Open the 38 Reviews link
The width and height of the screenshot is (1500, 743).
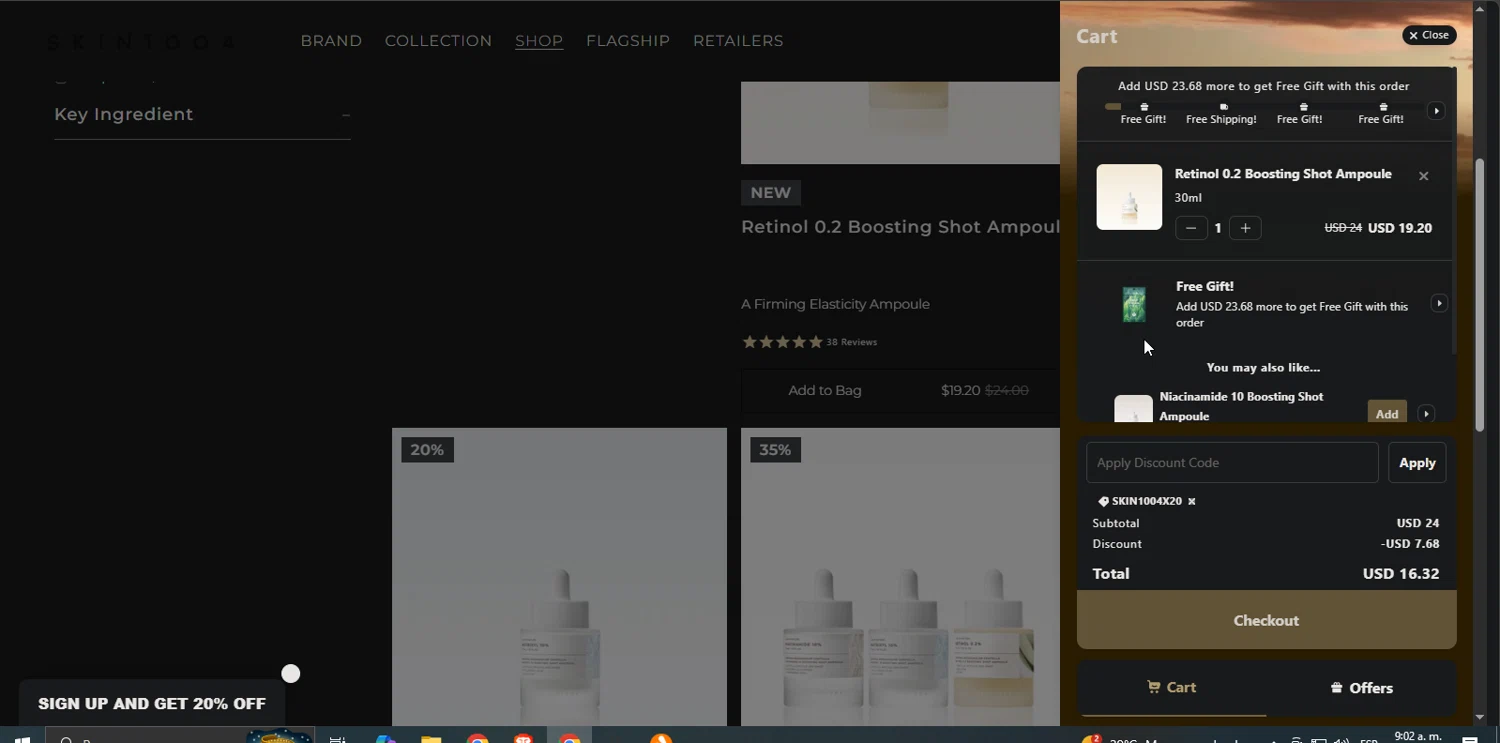tap(851, 342)
